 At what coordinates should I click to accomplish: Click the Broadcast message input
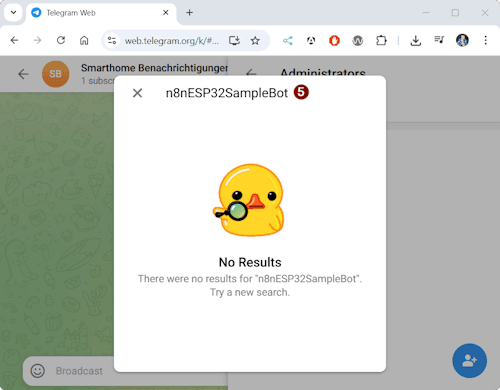tap(79, 371)
